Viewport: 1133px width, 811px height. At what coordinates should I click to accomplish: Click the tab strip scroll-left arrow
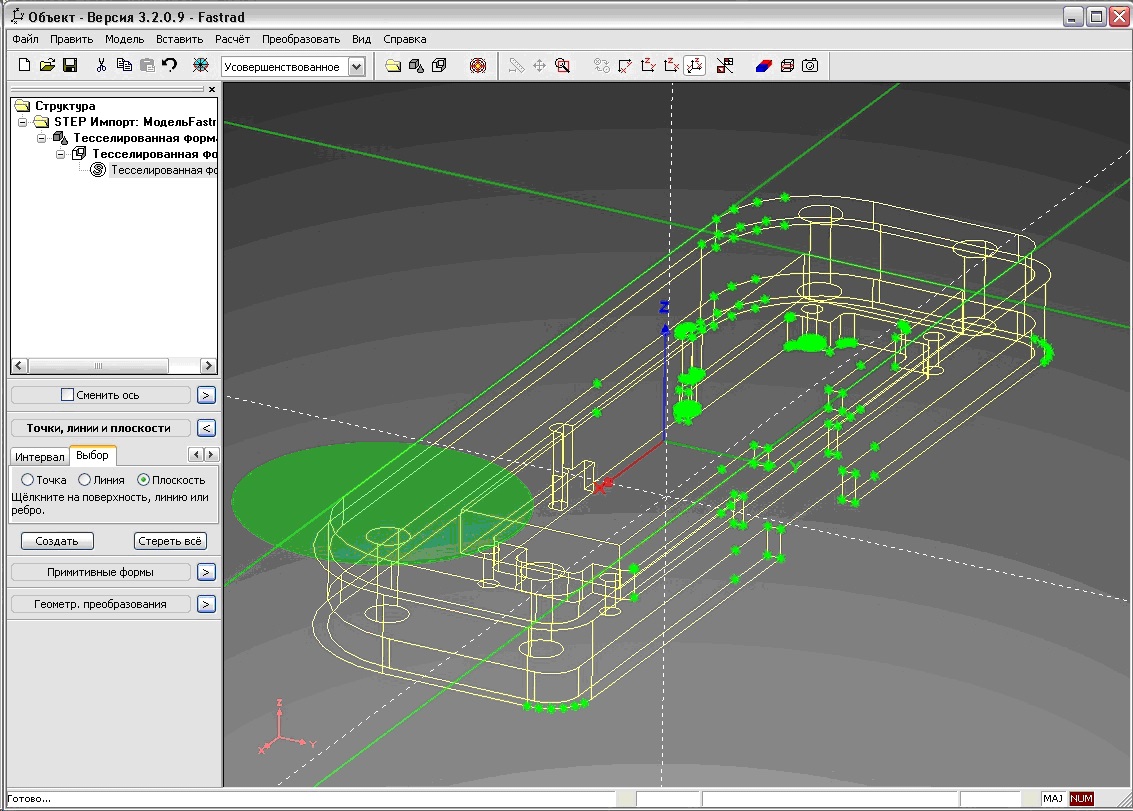coord(196,455)
